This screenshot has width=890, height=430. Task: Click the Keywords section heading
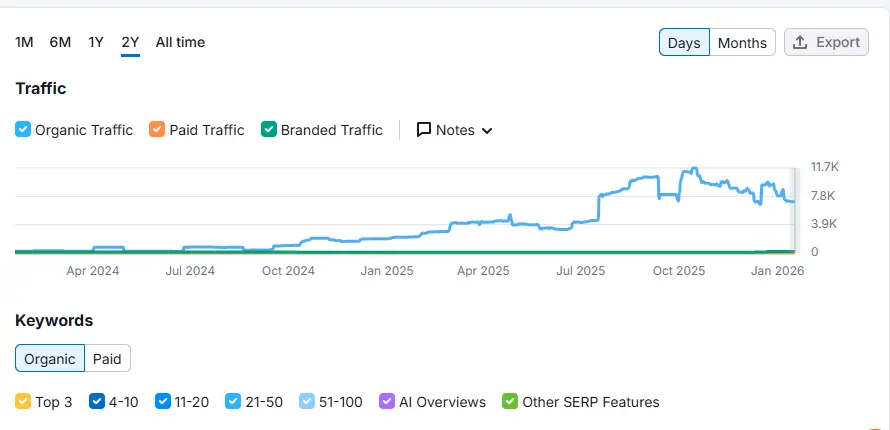[x=54, y=321]
